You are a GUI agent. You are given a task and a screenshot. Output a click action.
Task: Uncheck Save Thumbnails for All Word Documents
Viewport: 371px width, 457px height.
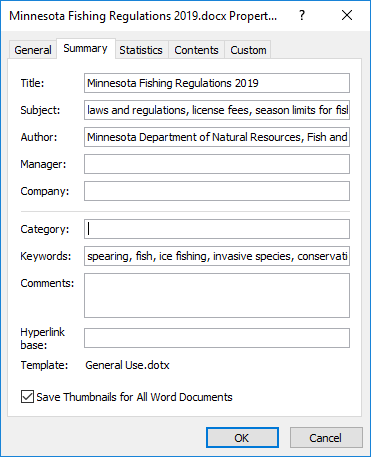(x=27, y=397)
